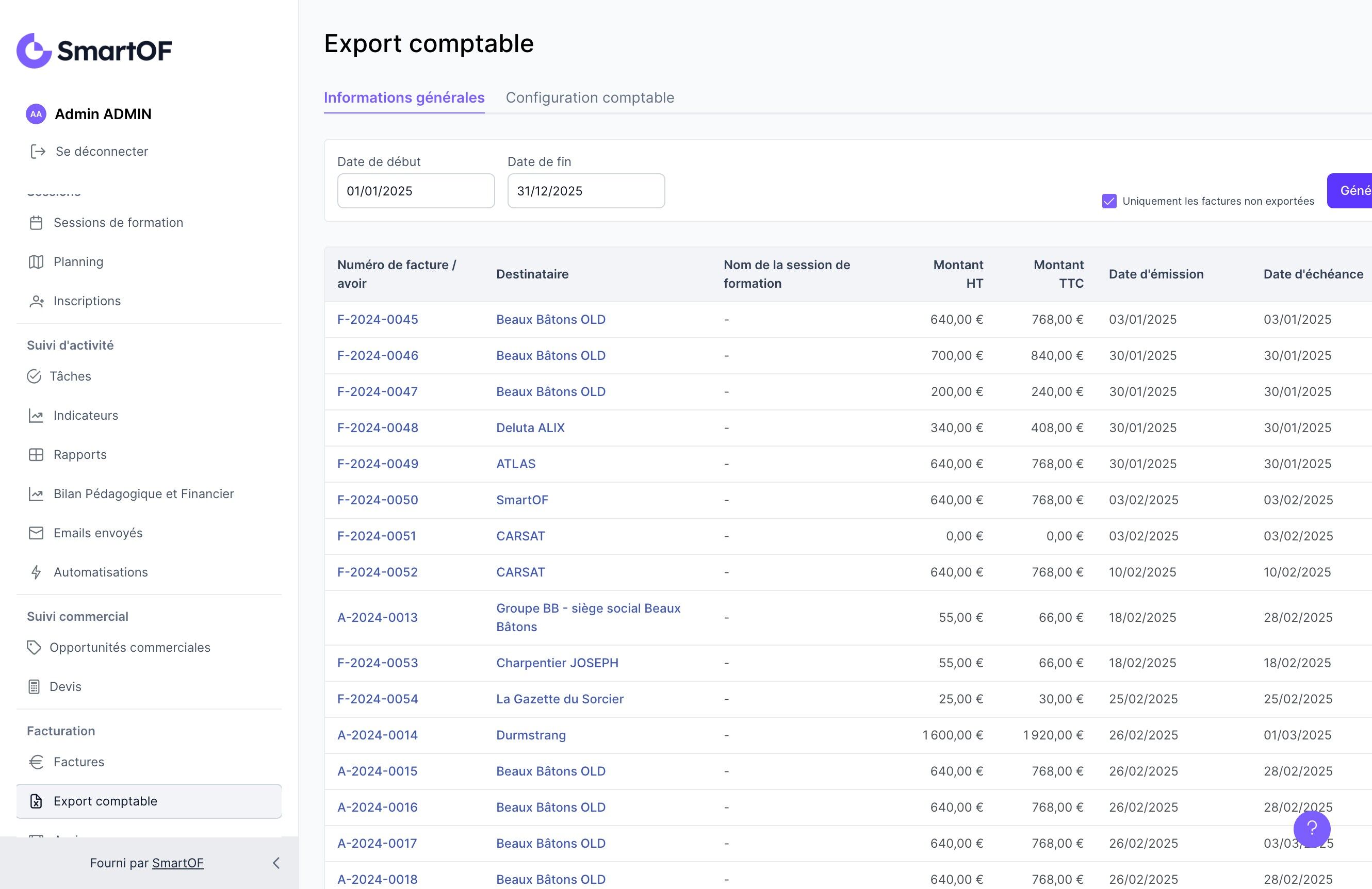The image size is (1372, 889).
Task: Open Planning via its map icon
Action: (x=36, y=261)
